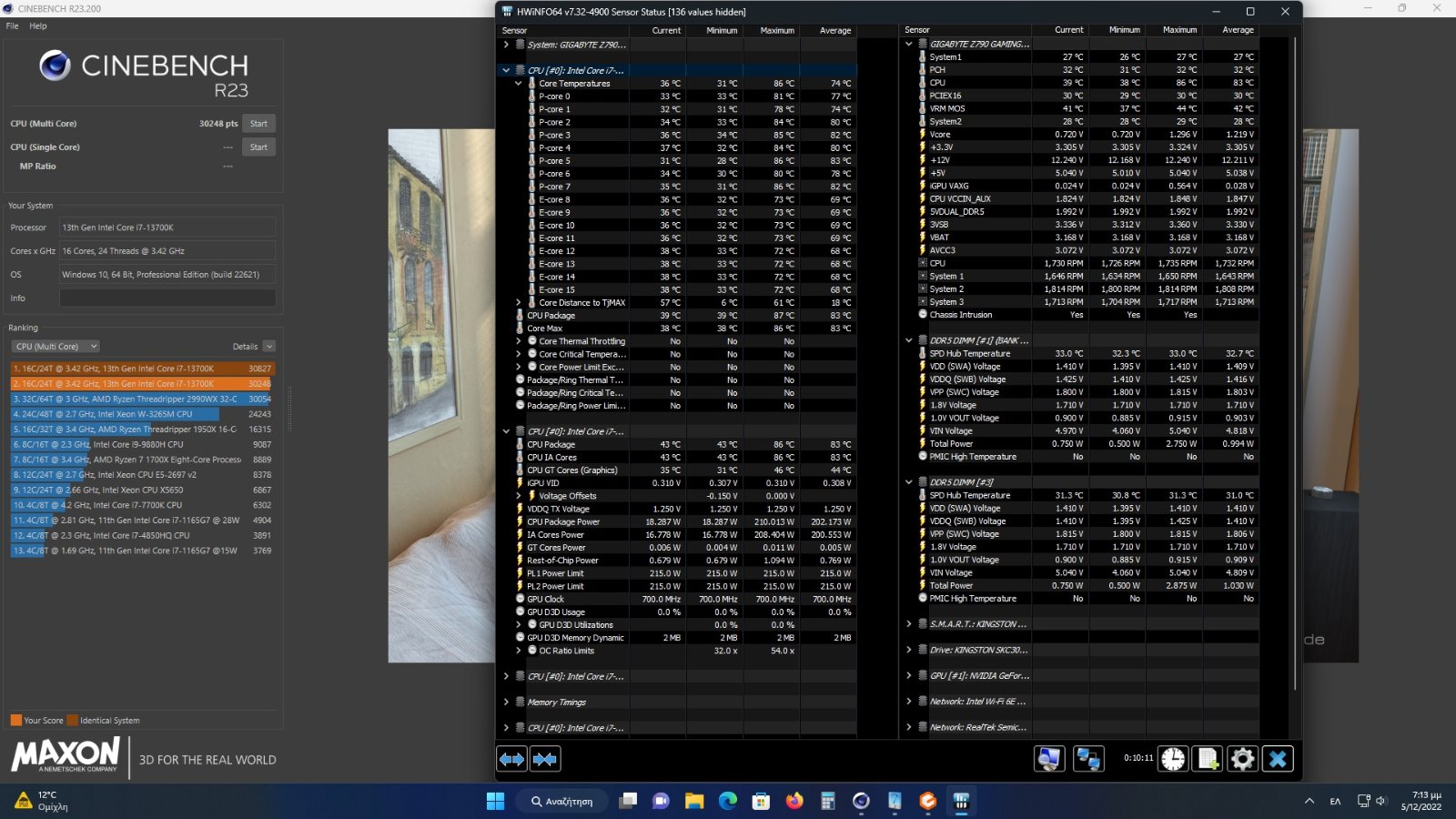Select ranking Threadripper 2990WX row
Image resolution: width=1456 pixels, height=819 pixels.
pyautogui.click(x=142, y=399)
